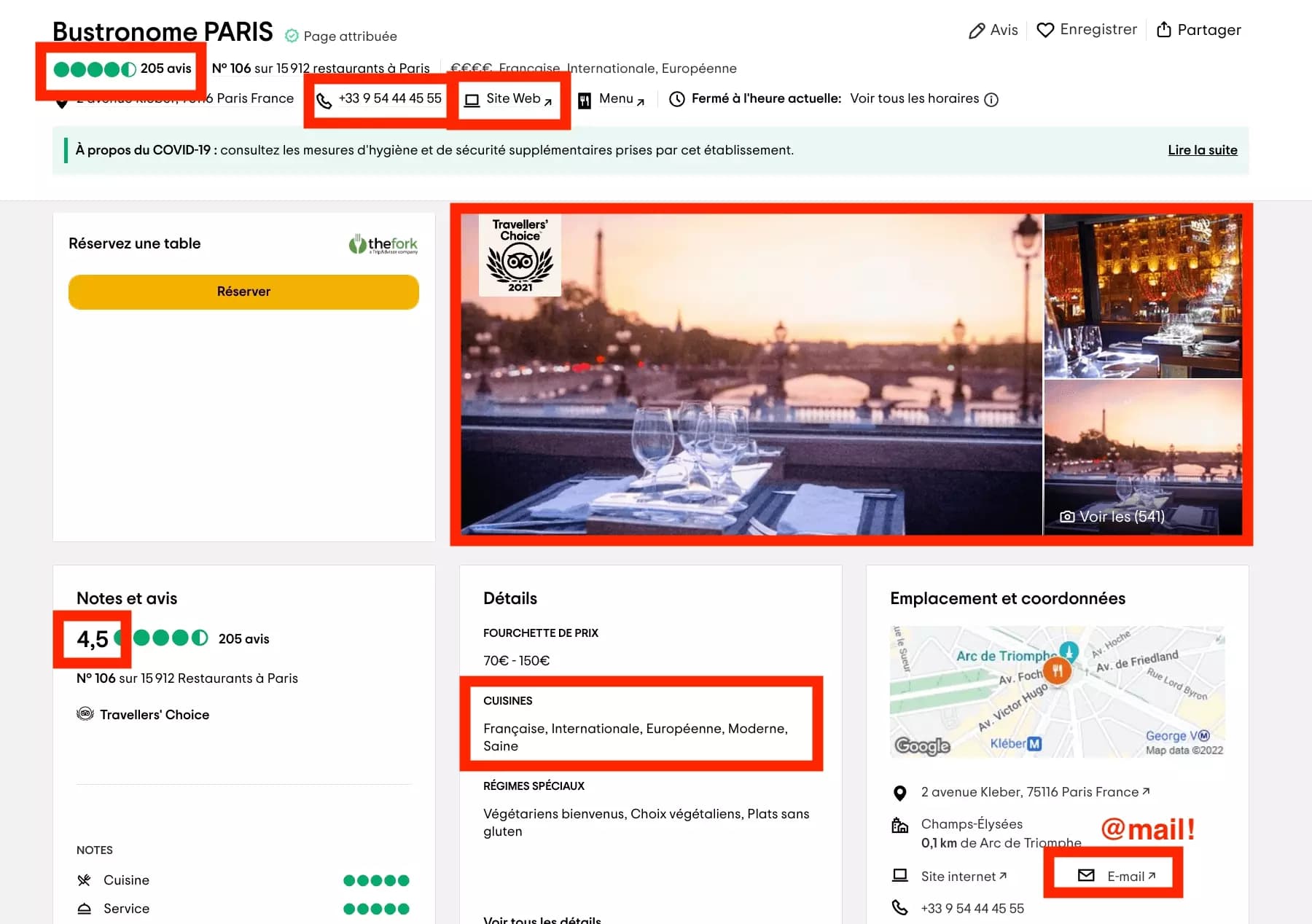This screenshot has height=924, width=1312.
Task: Click the neighborhood building icon beside Champs-Élysées
Action: tap(900, 825)
